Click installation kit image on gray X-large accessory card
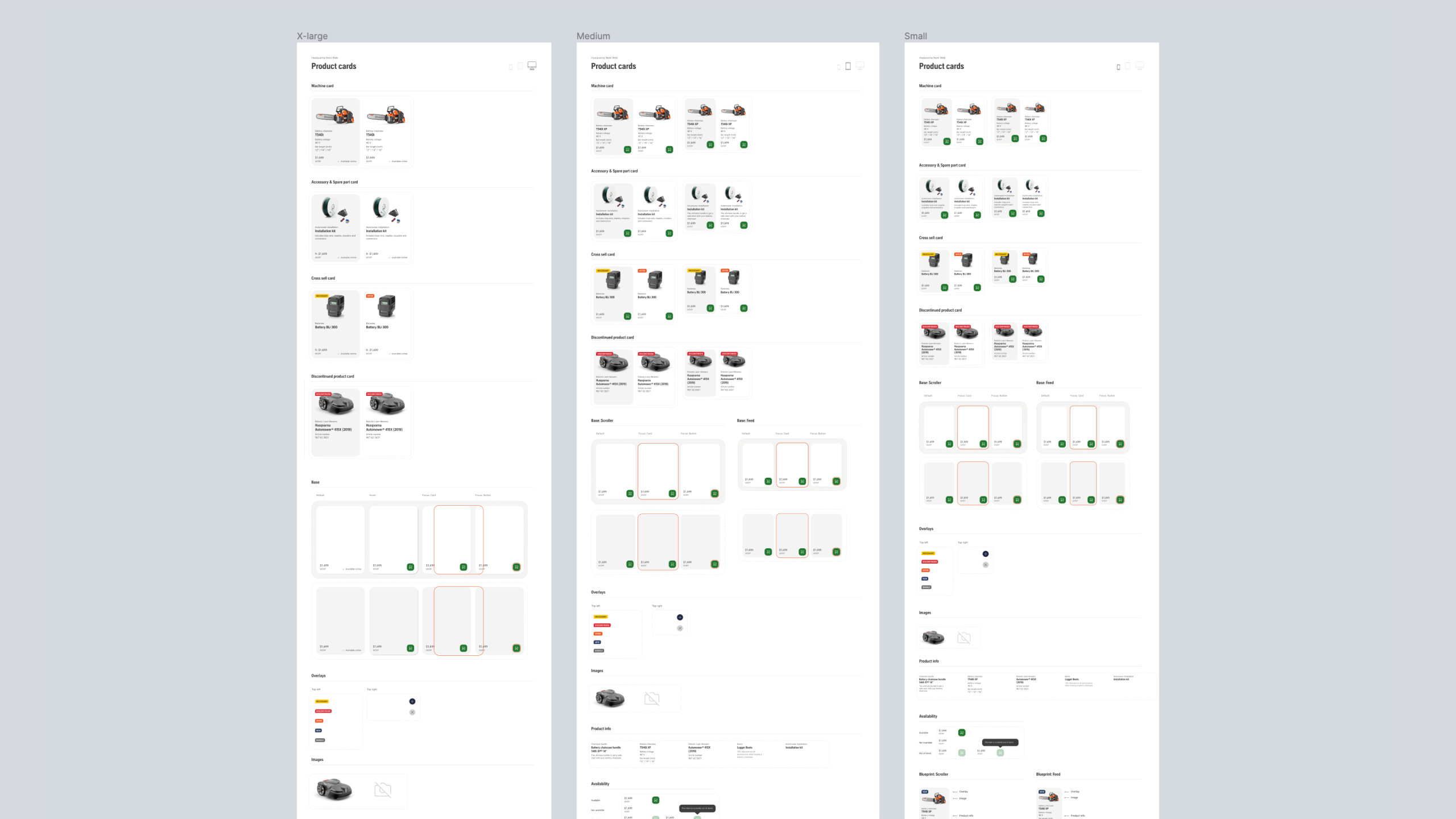 335,209
